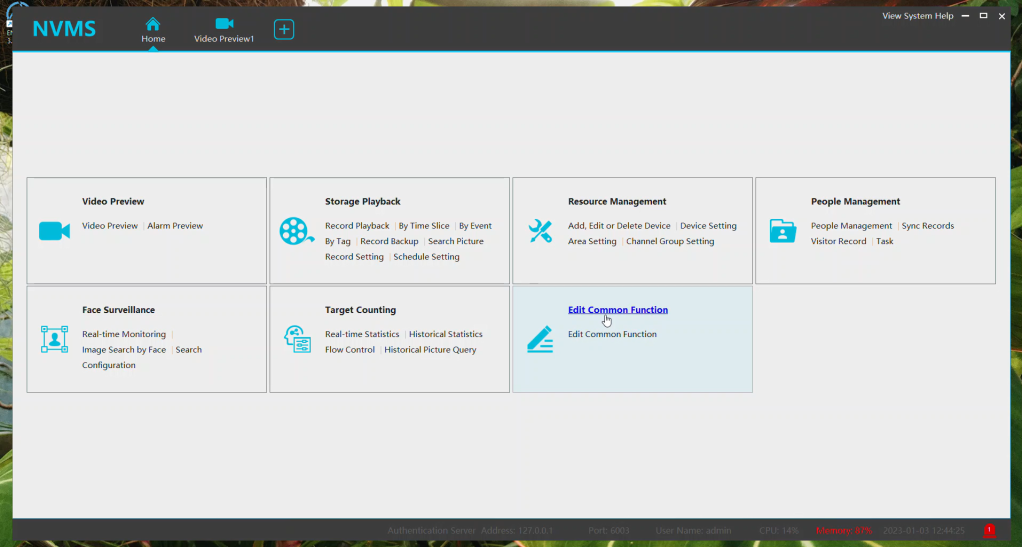
Task: Launch Image Search by Face
Action: (x=124, y=350)
